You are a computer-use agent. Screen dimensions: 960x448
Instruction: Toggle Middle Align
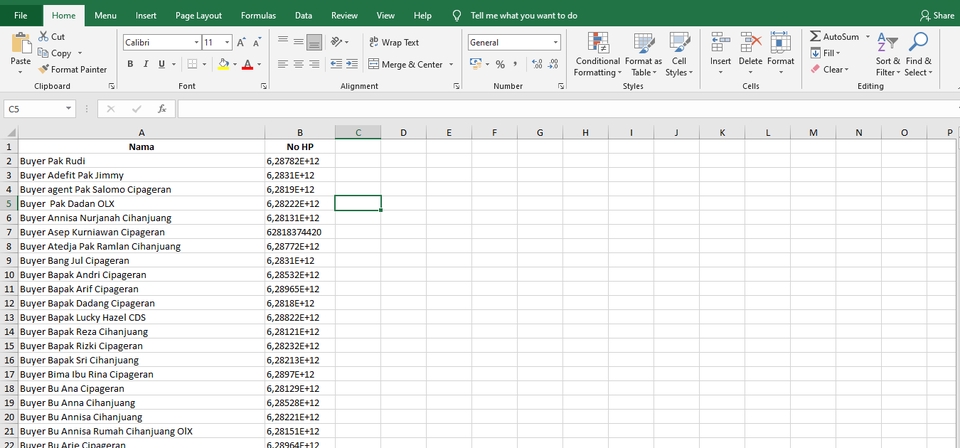[x=299, y=41]
